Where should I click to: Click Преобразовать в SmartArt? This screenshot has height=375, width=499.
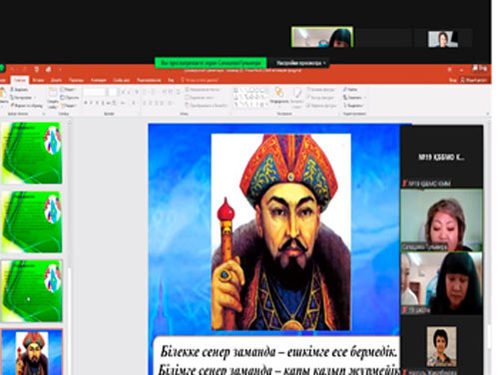[206, 105]
